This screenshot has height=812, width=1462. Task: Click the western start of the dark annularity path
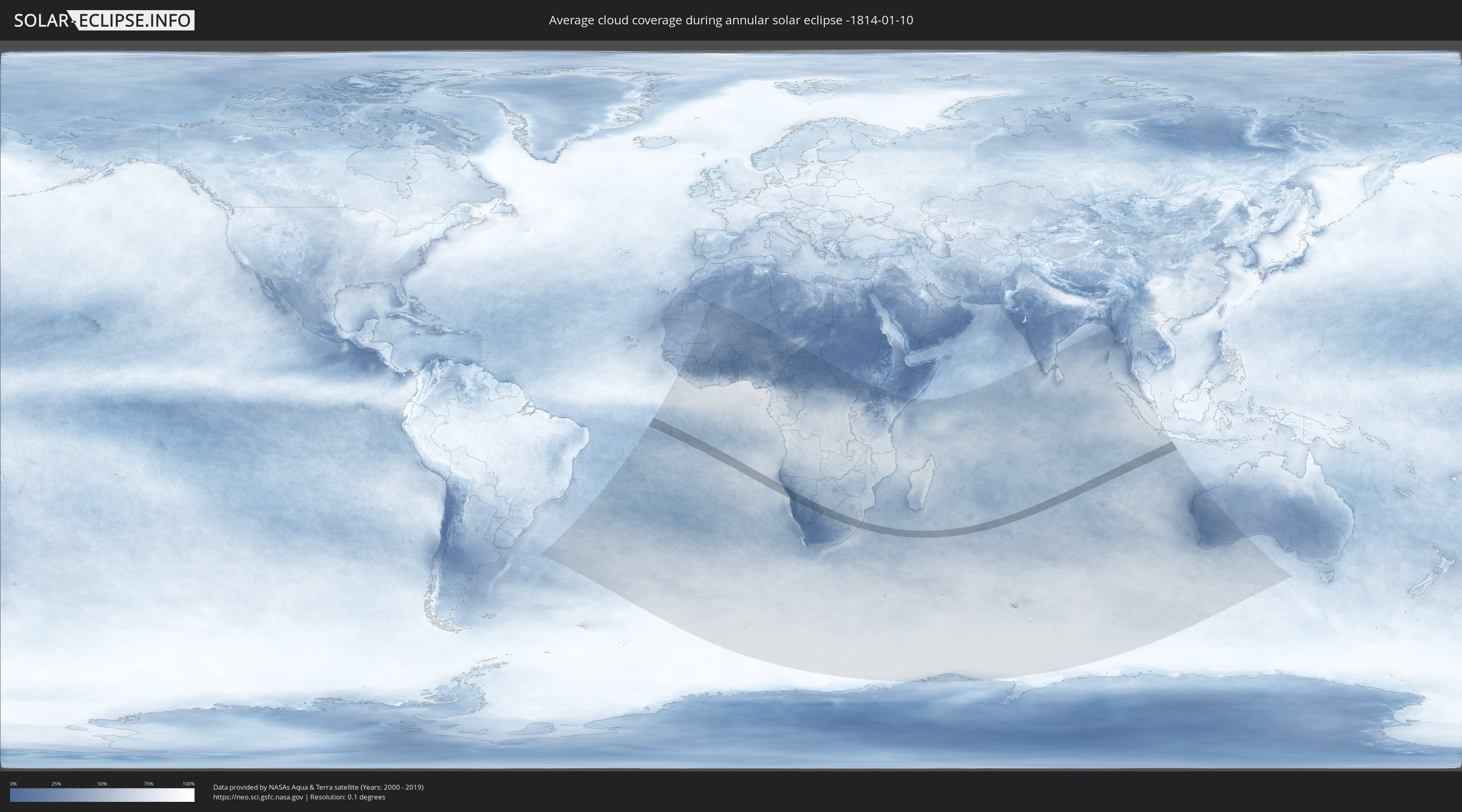pos(656,423)
